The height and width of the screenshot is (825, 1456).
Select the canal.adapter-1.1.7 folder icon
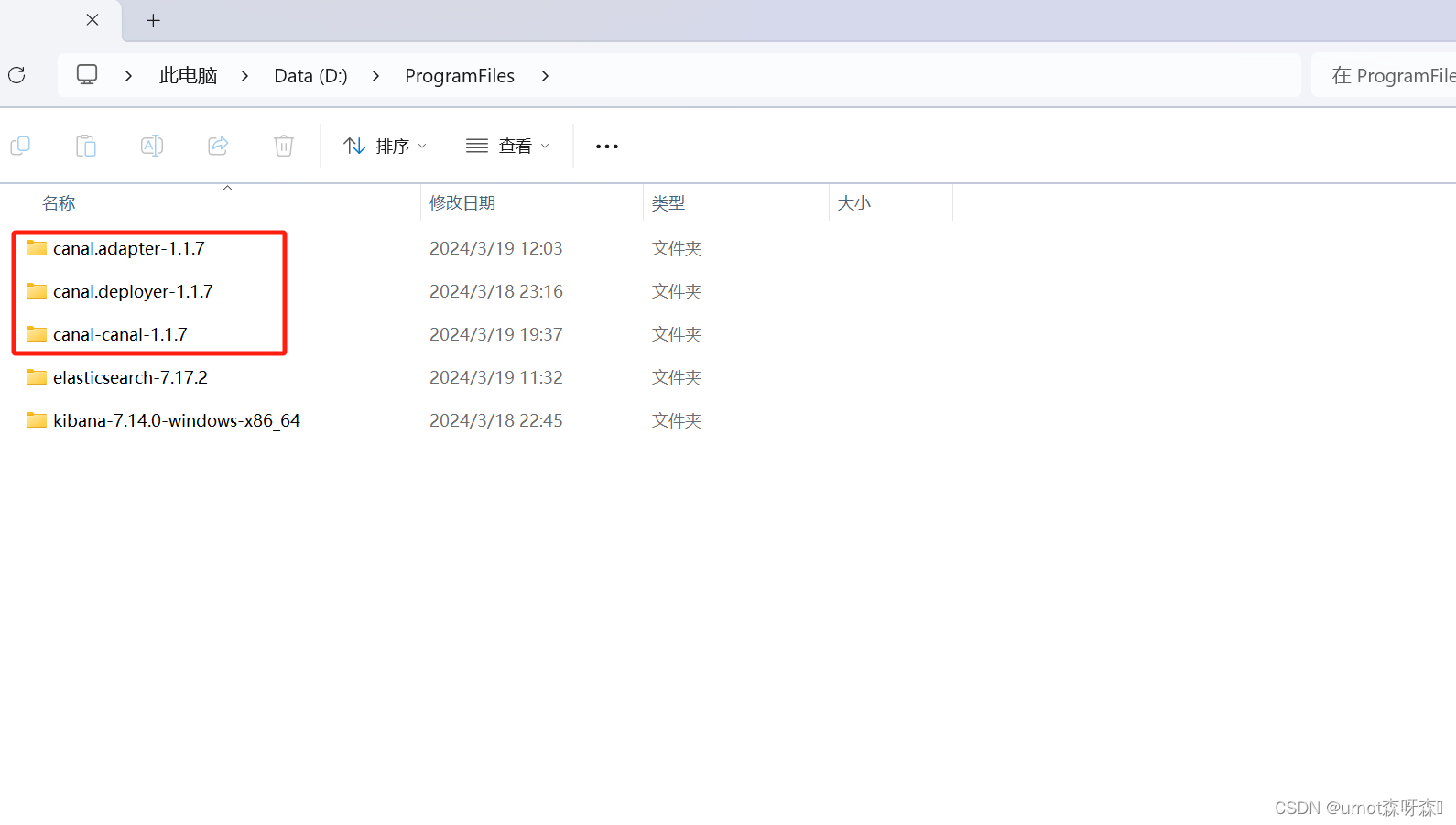pyautogui.click(x=37, y=248)
